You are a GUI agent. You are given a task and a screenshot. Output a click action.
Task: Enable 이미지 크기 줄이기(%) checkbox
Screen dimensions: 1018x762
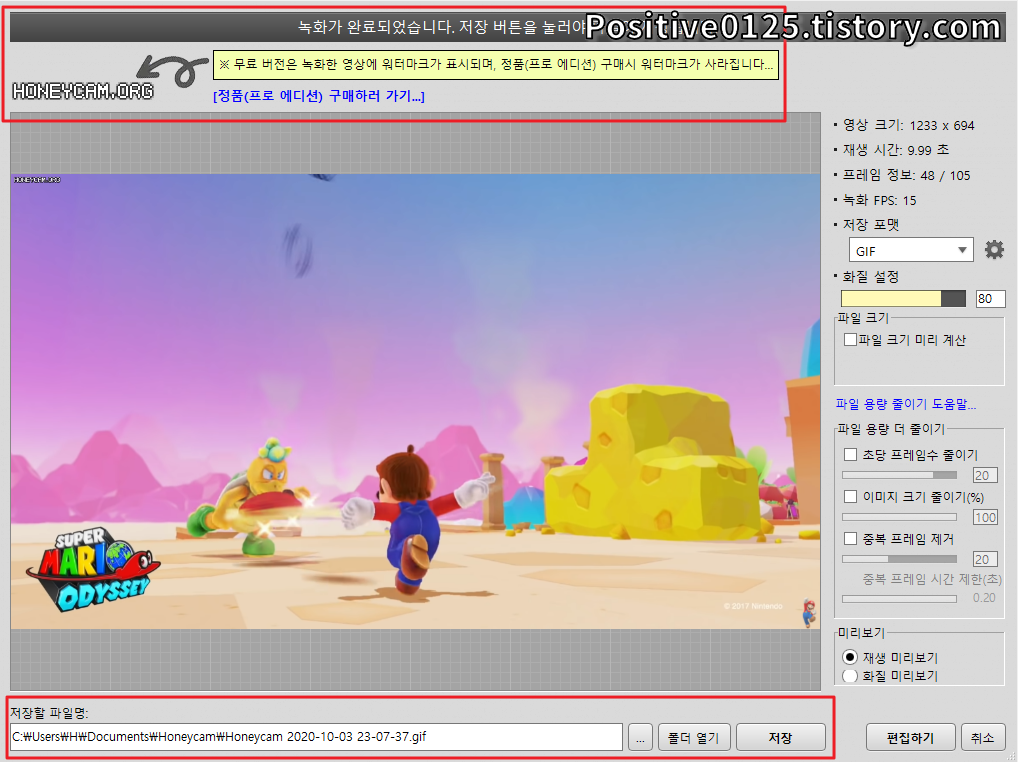[x=850, y=497]
